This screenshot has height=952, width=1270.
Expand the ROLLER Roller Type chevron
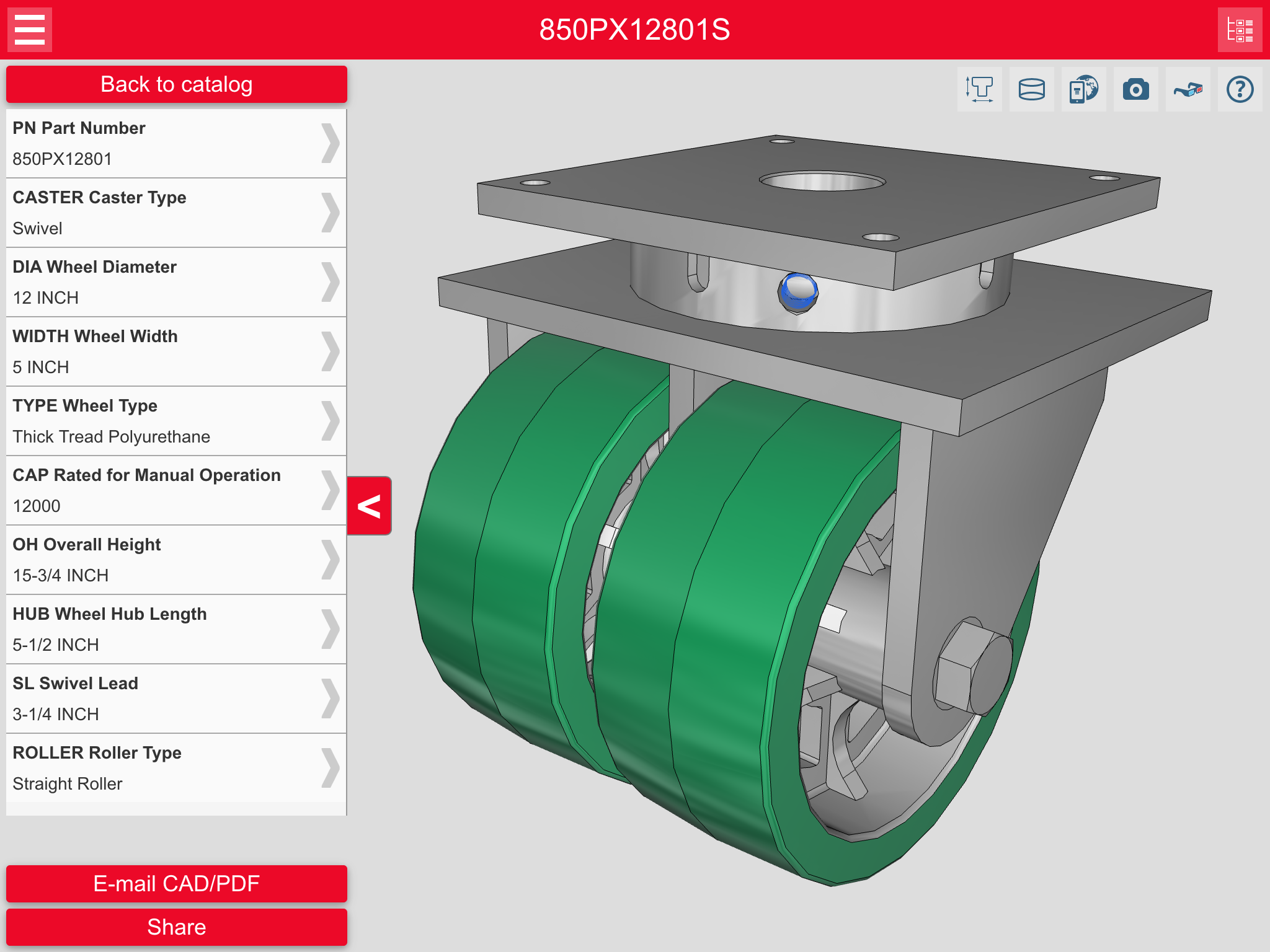point(331,768)
